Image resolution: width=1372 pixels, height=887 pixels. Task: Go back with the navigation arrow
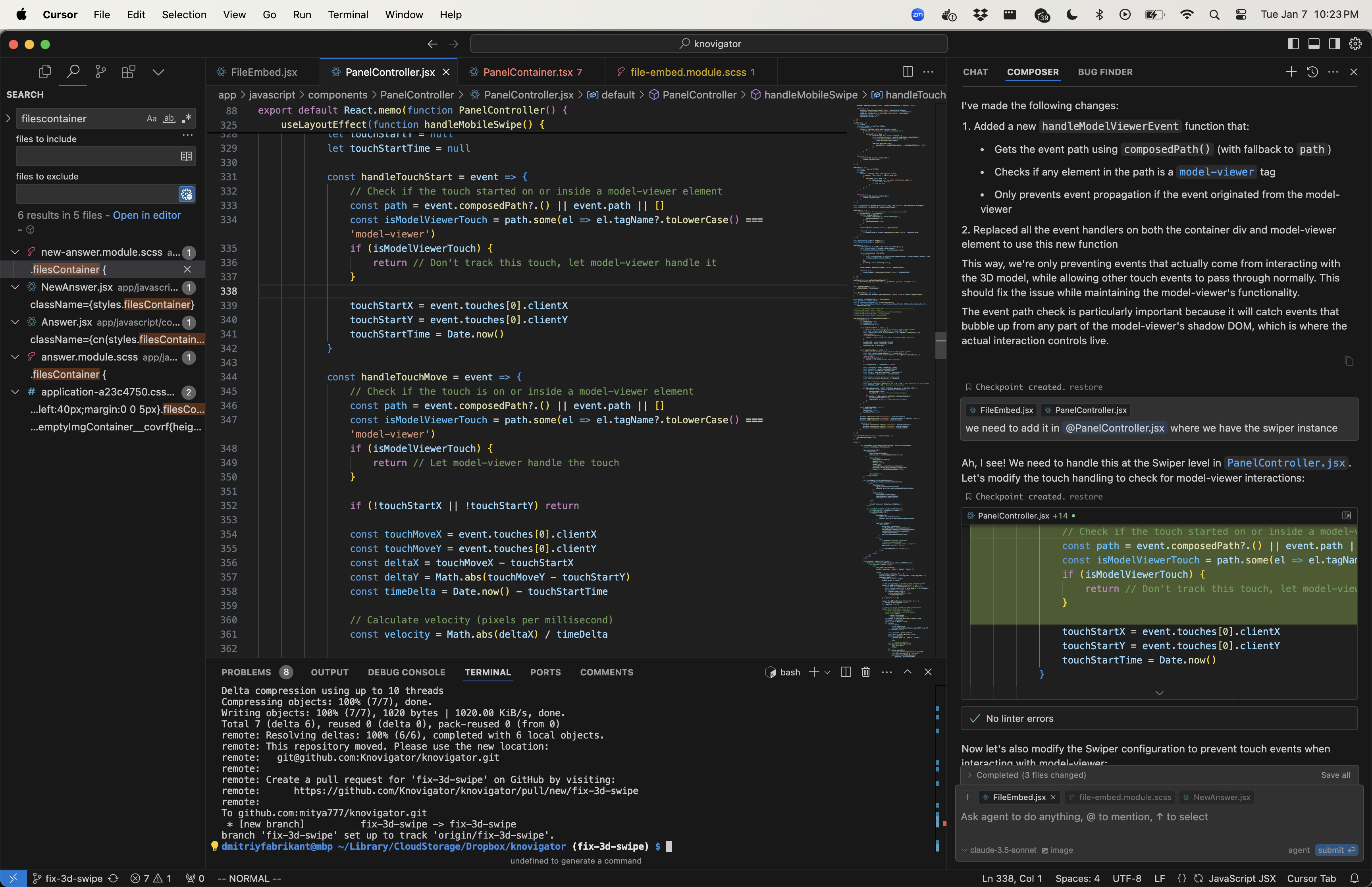click(432, 44)
